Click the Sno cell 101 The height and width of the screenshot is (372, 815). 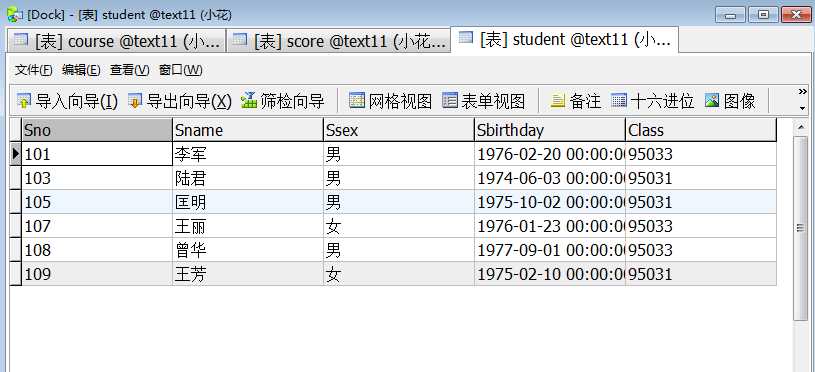97,154
